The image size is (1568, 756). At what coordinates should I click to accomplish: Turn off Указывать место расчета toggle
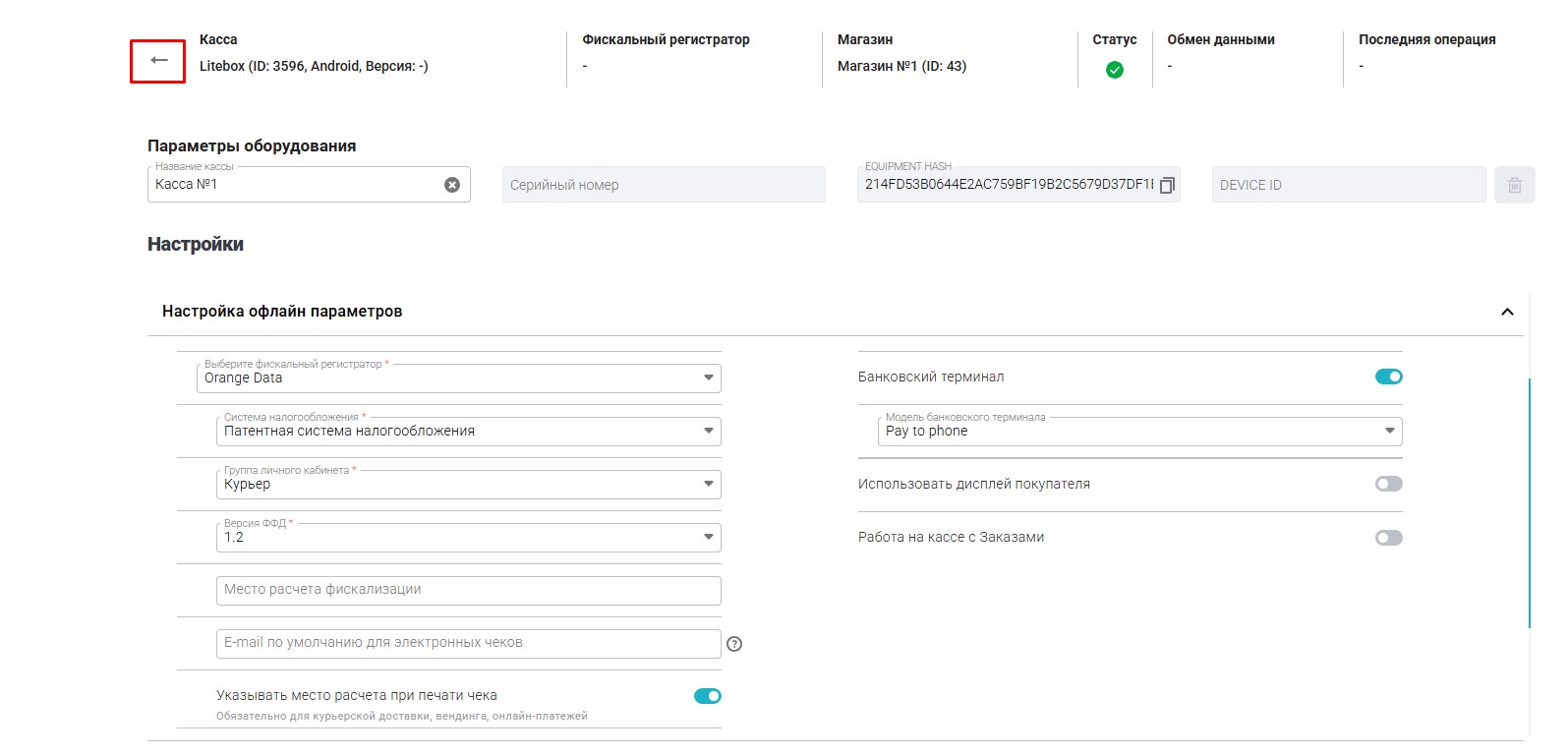coord(707,696)
